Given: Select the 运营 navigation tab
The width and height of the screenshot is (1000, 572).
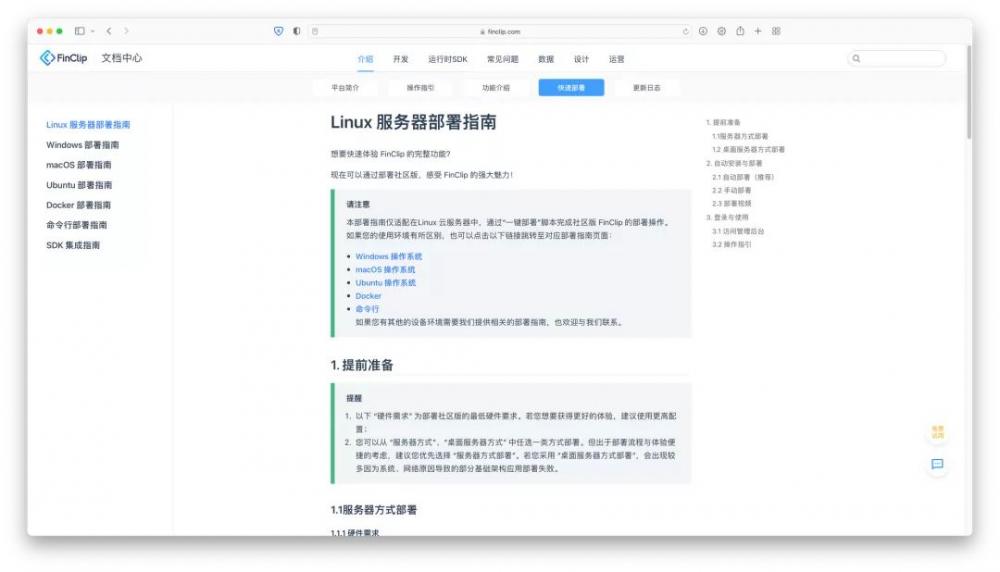Looking at the screenshot, I should click(x=616, y=59).
